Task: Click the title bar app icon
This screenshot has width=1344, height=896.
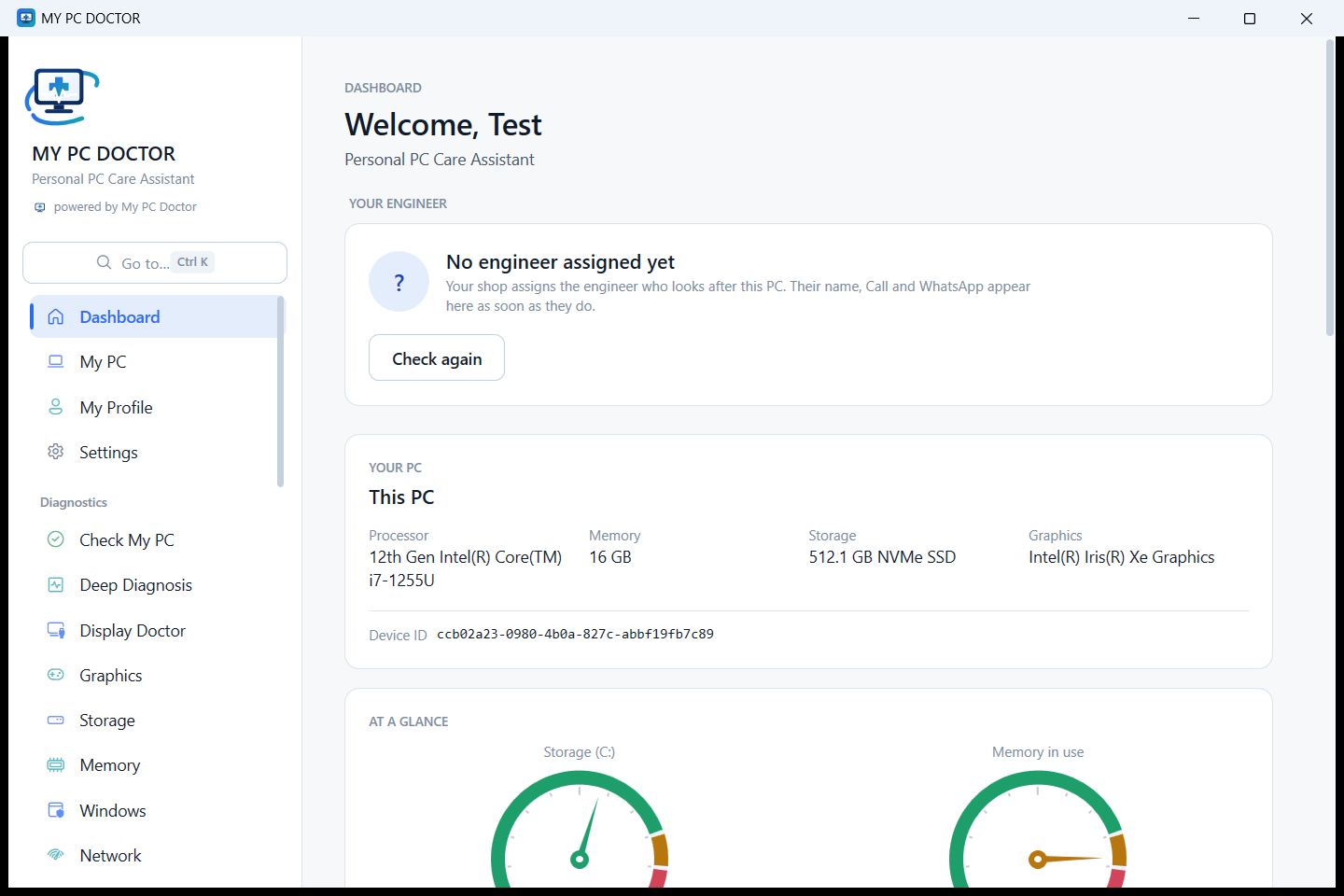Action: tap(26, 18)
